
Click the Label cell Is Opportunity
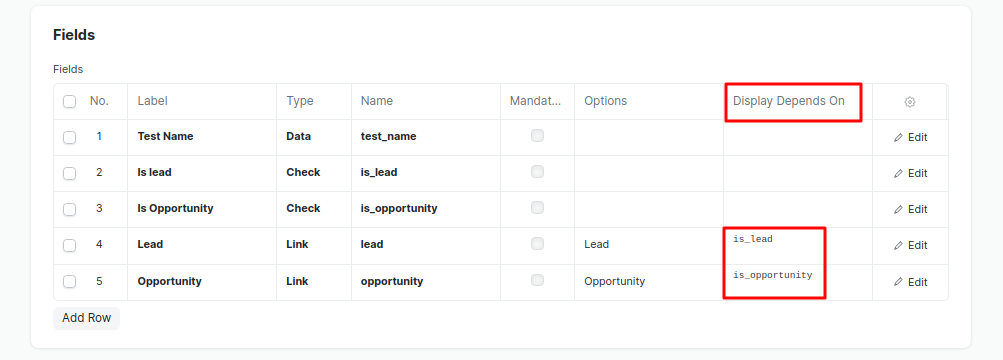(x=202, y=209)
